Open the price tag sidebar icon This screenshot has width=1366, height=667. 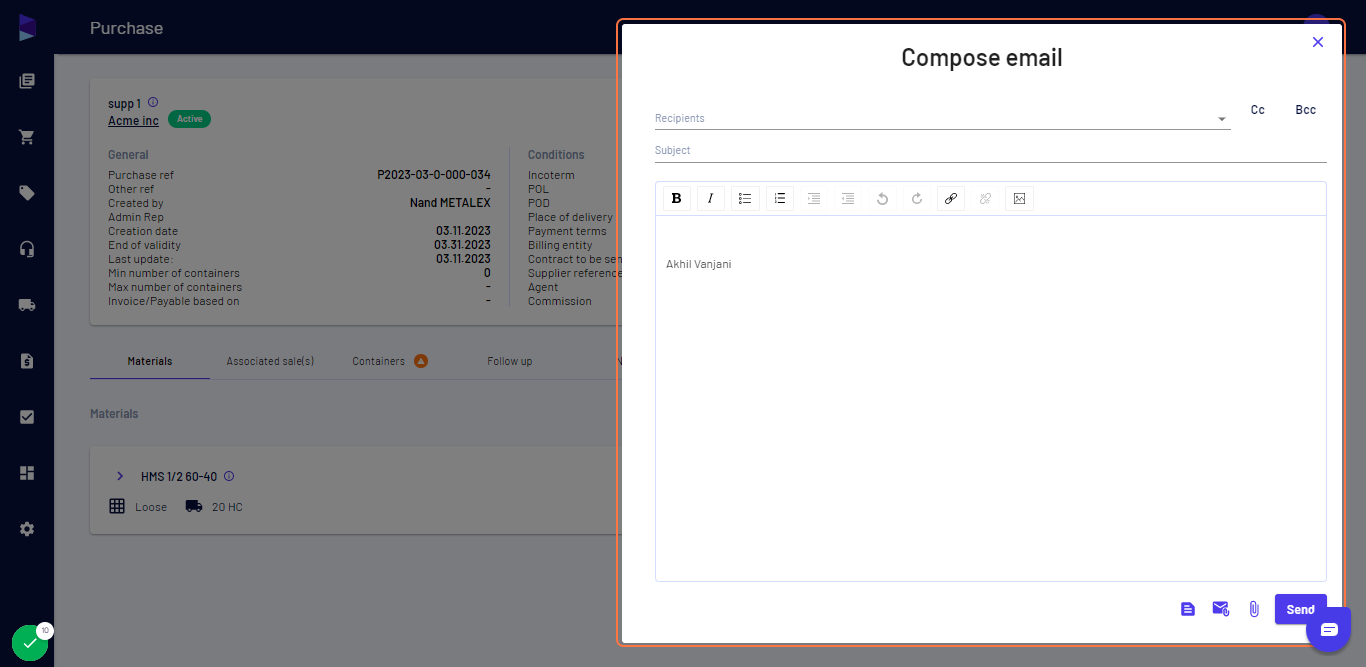pyautogui.click(x=27, y=193)
